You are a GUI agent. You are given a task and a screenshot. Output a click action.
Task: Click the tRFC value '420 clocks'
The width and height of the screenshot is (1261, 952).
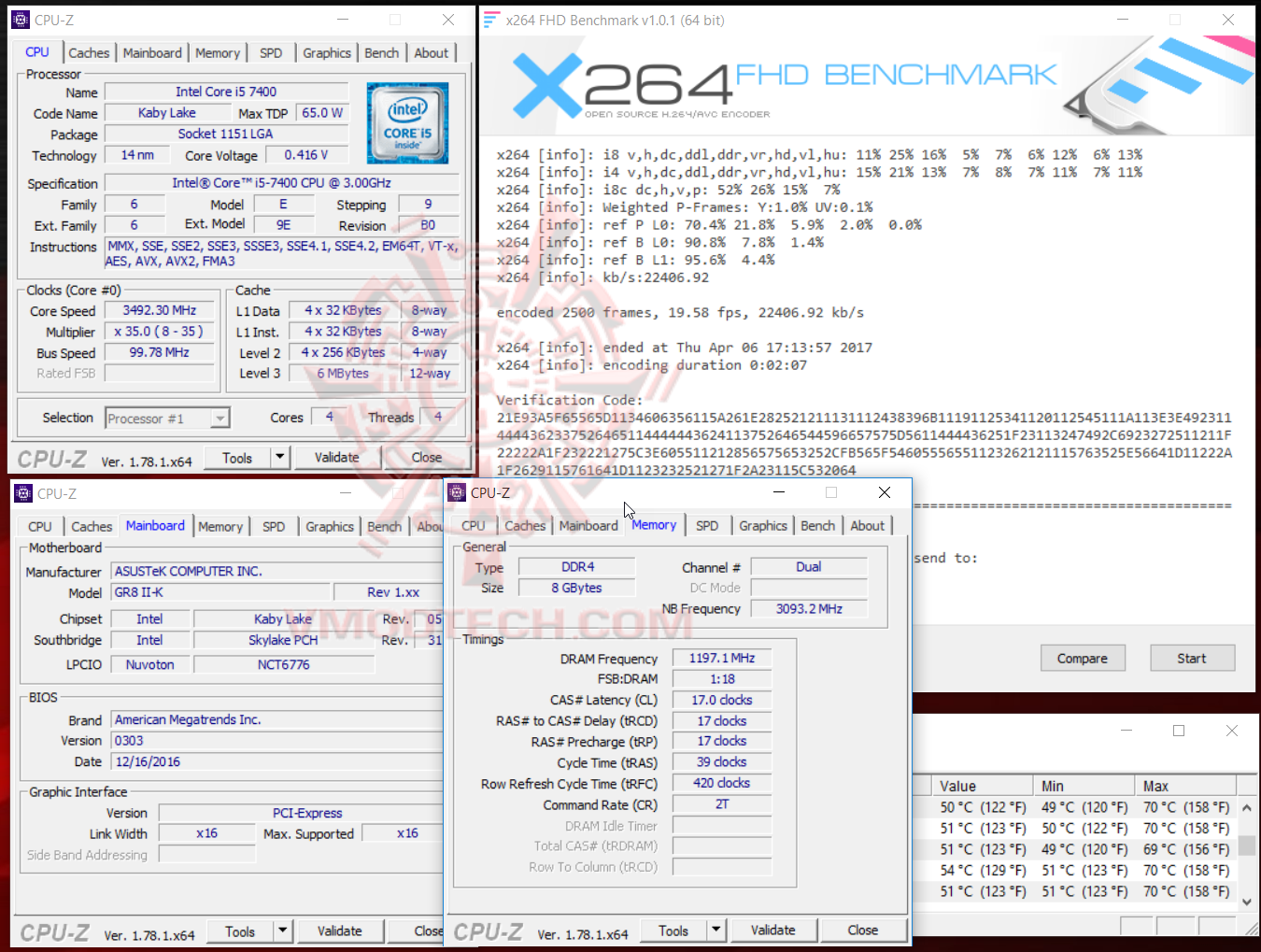click(x=722, y=783)
